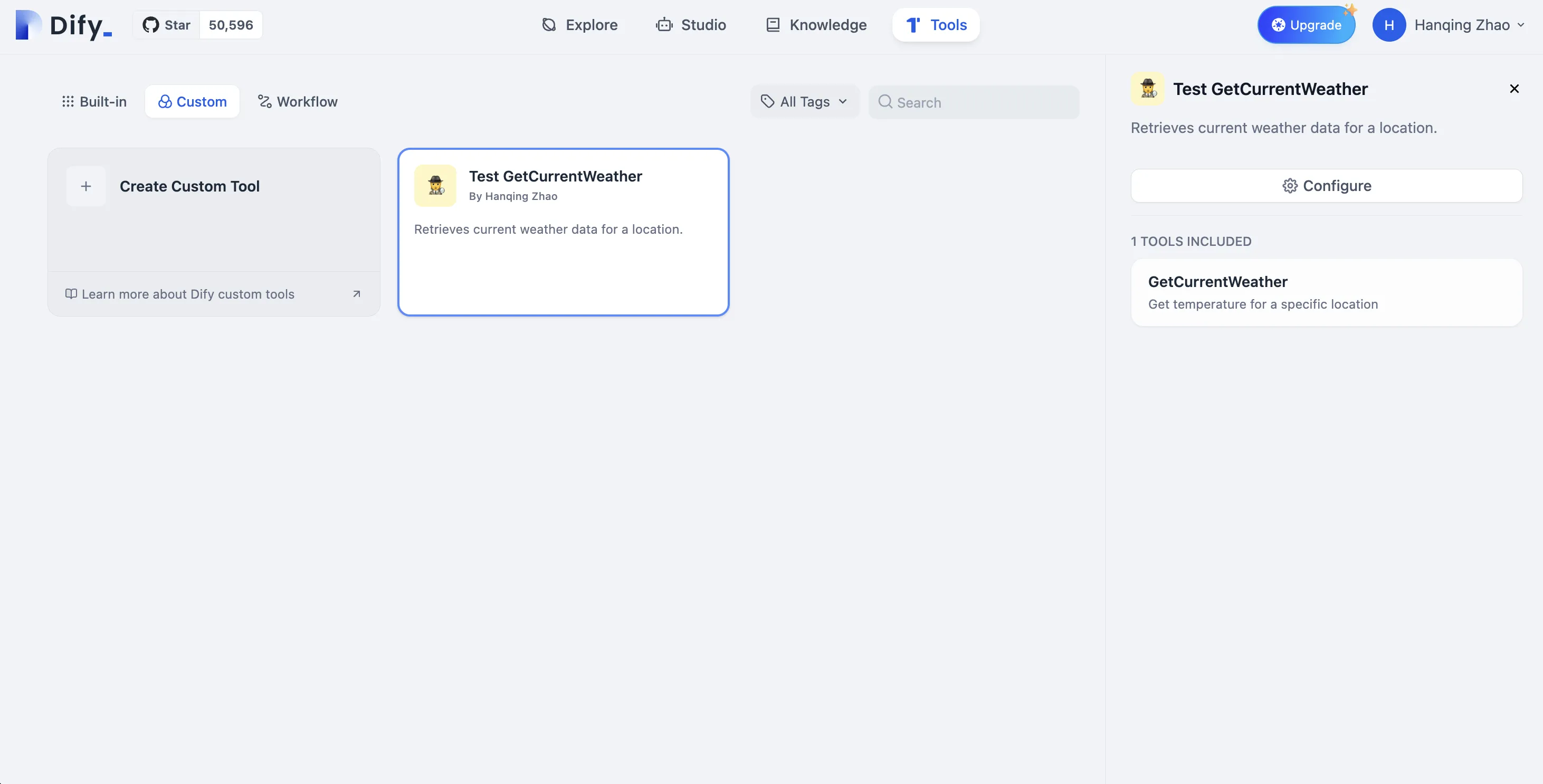
Task: Click the GitHub Star icon
Action: click(150, 25)
